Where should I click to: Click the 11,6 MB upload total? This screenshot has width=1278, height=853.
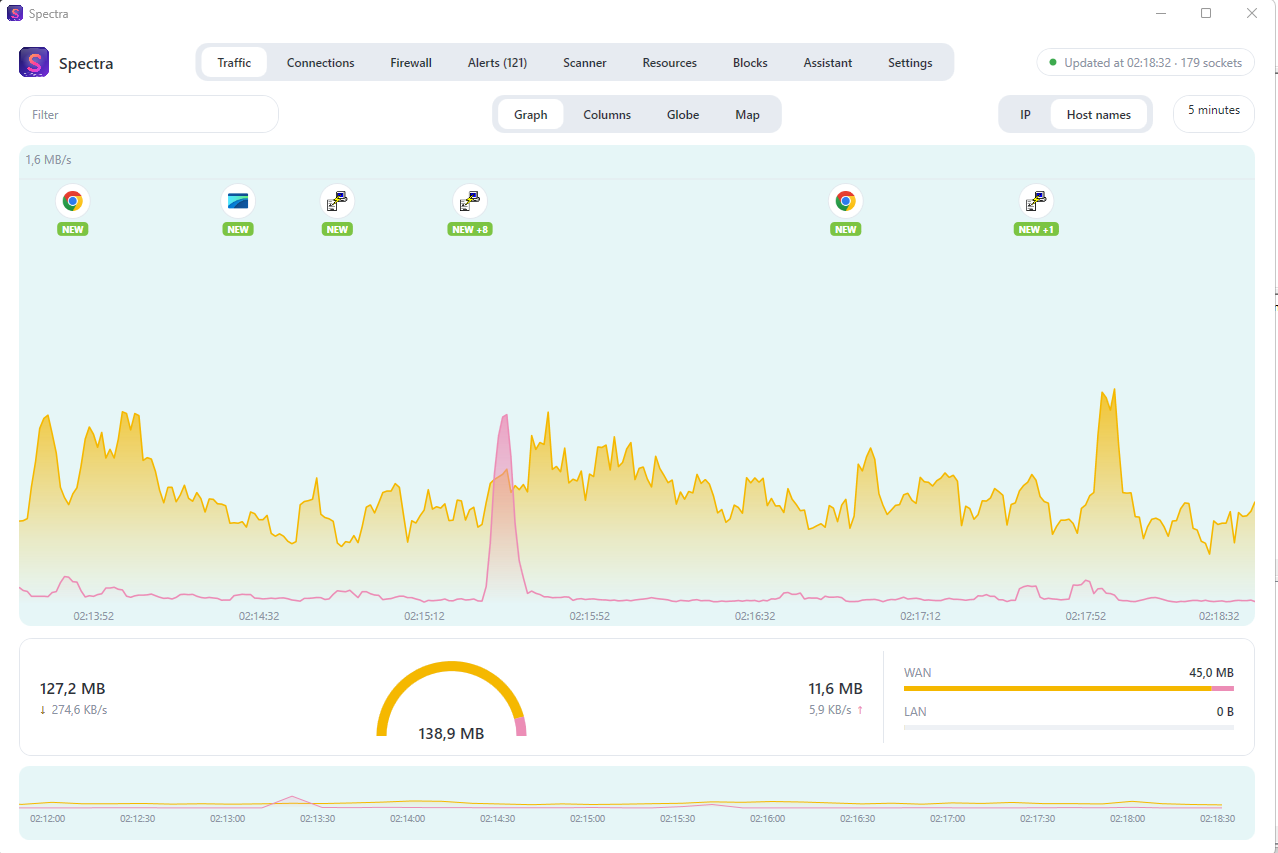pos(835,688)
